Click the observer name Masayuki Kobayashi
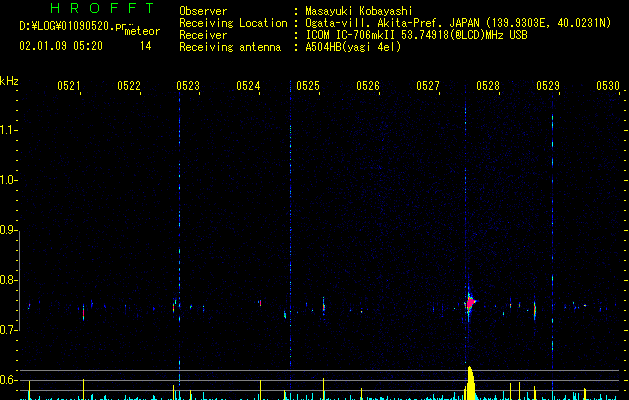This screenshot has height=400, width=629. pyautogui.click(x=359, y=11)
